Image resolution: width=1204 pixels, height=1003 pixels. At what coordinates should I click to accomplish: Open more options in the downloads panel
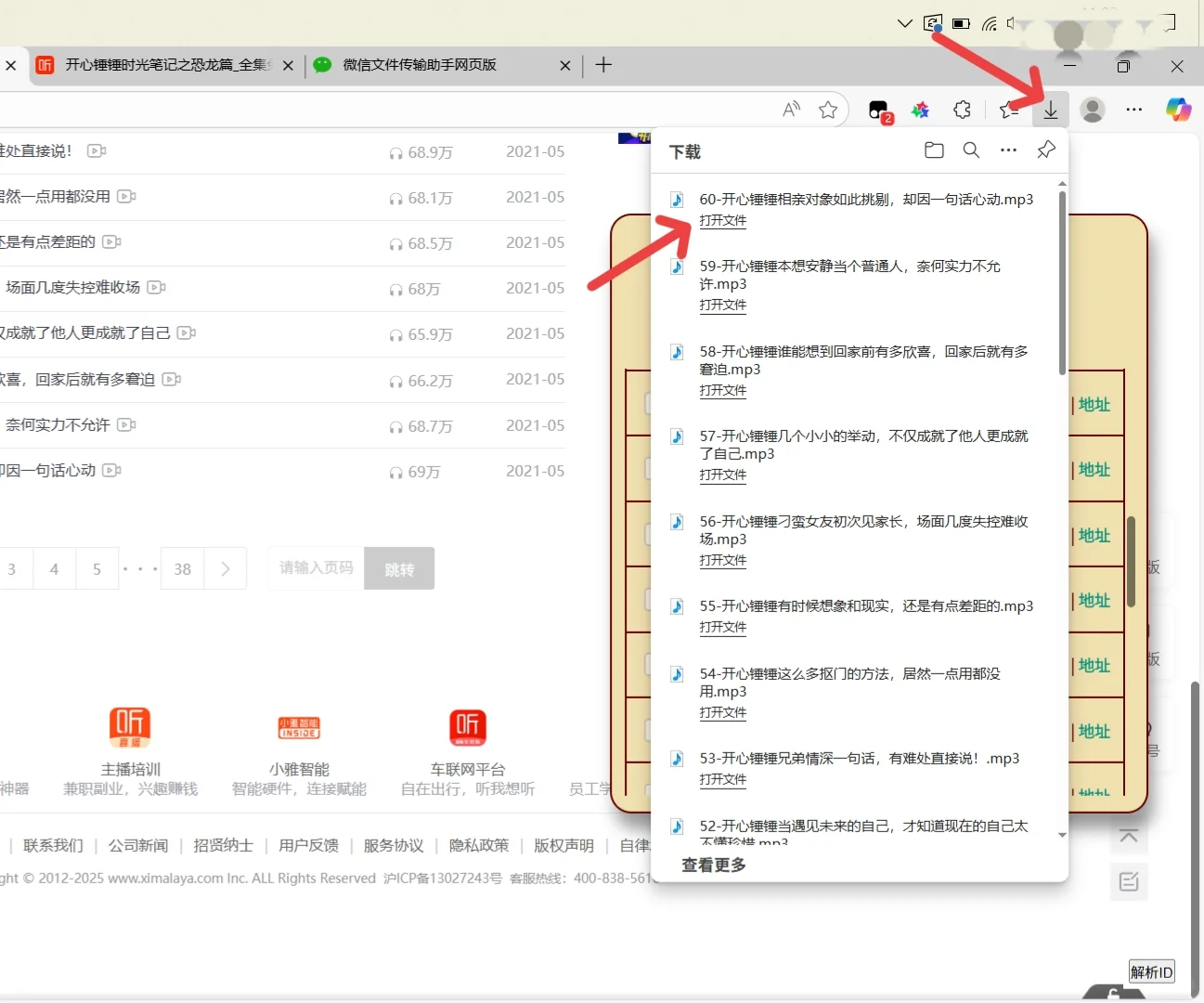pos(1009,150)
